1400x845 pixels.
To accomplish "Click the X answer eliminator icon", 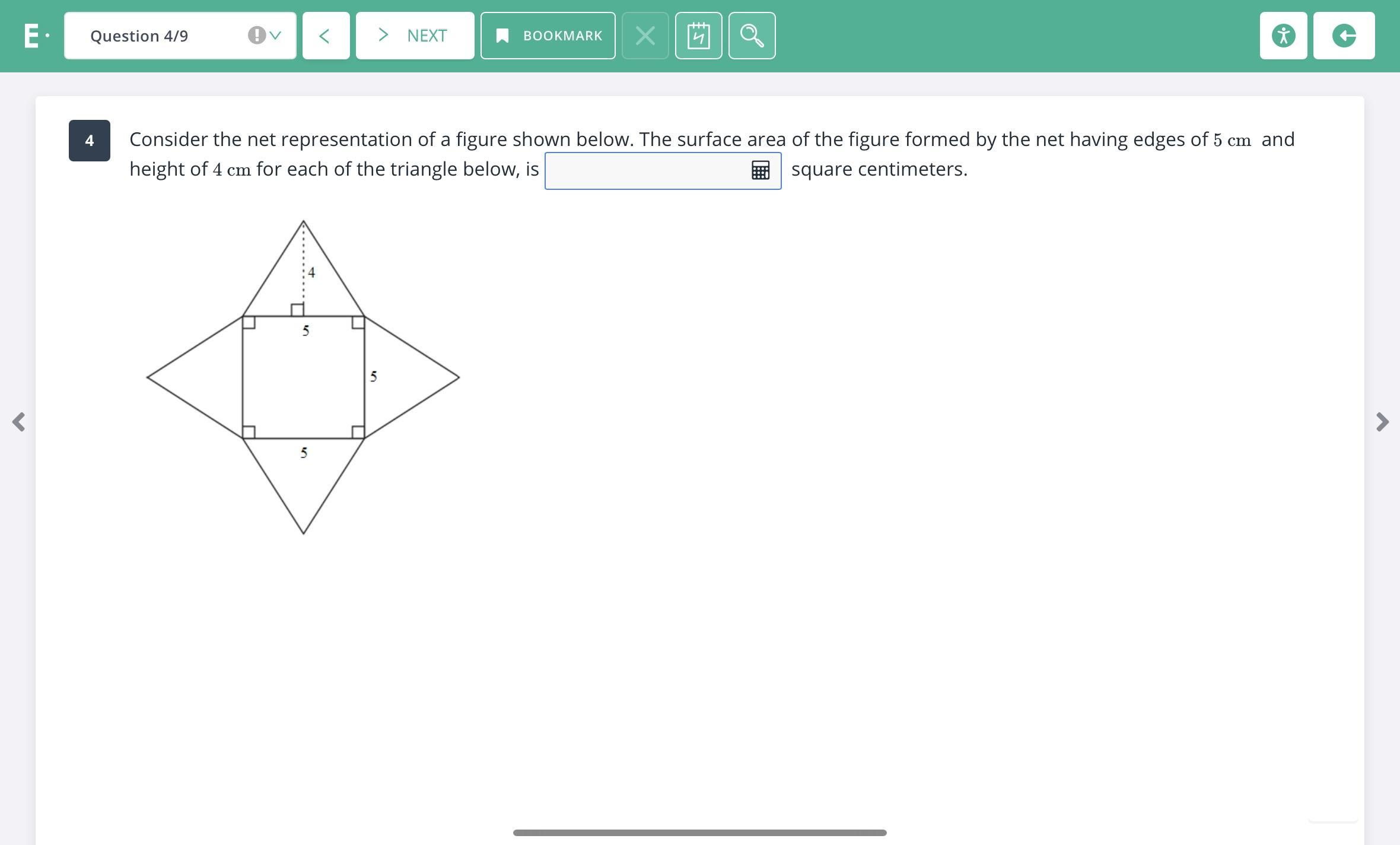I will point(645,36).
